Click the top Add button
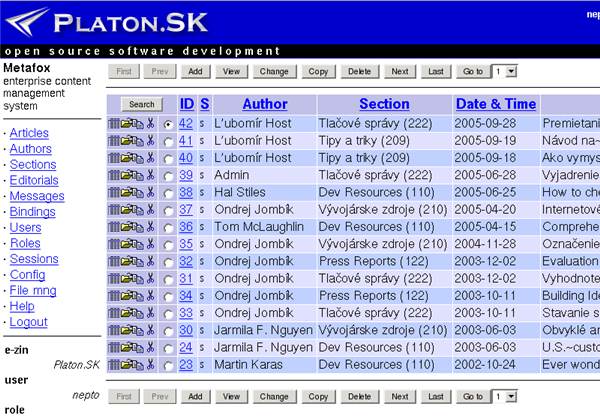Image resolution: width=600 pixels, height=418 pixels. tap(195, 72)
